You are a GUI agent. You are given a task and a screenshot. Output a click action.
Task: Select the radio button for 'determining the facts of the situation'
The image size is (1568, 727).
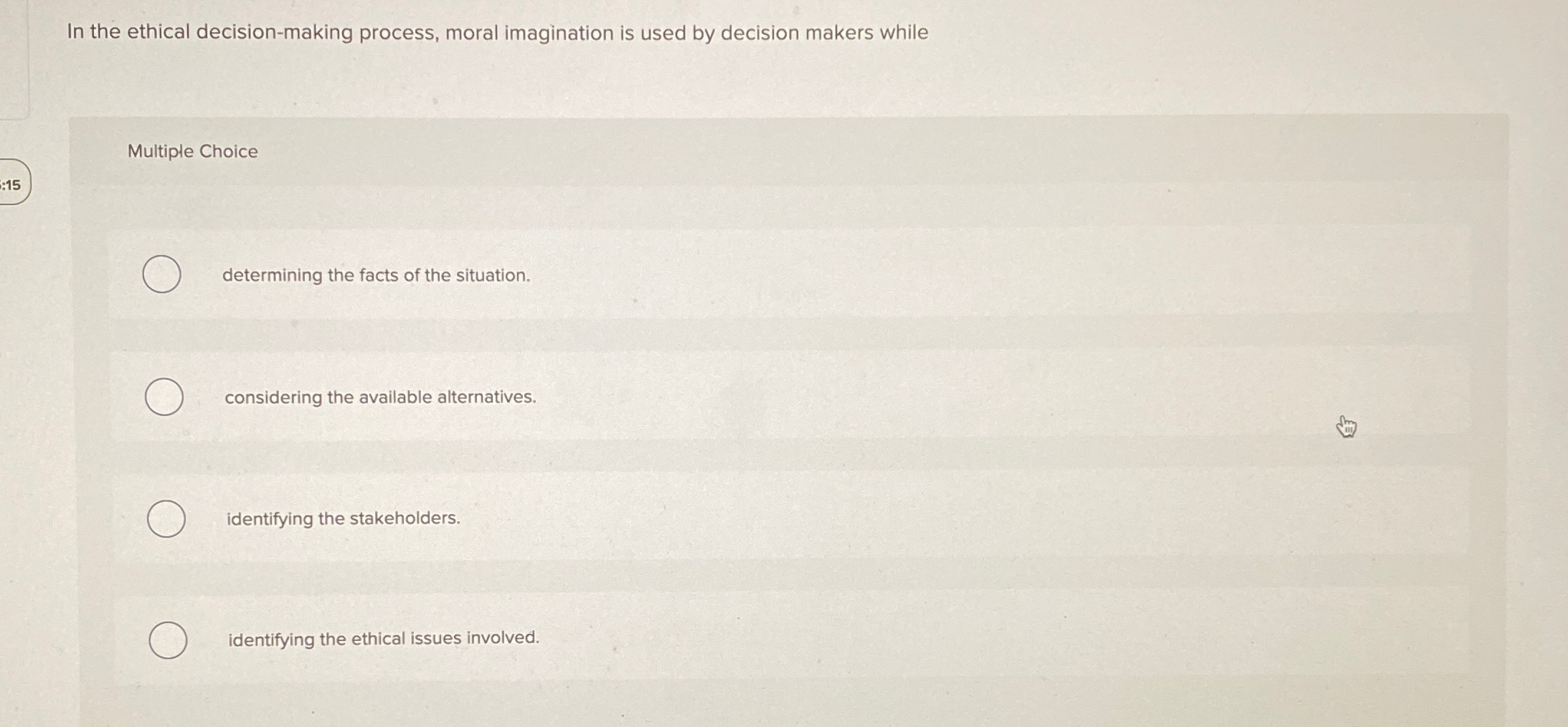pos(163,273)
